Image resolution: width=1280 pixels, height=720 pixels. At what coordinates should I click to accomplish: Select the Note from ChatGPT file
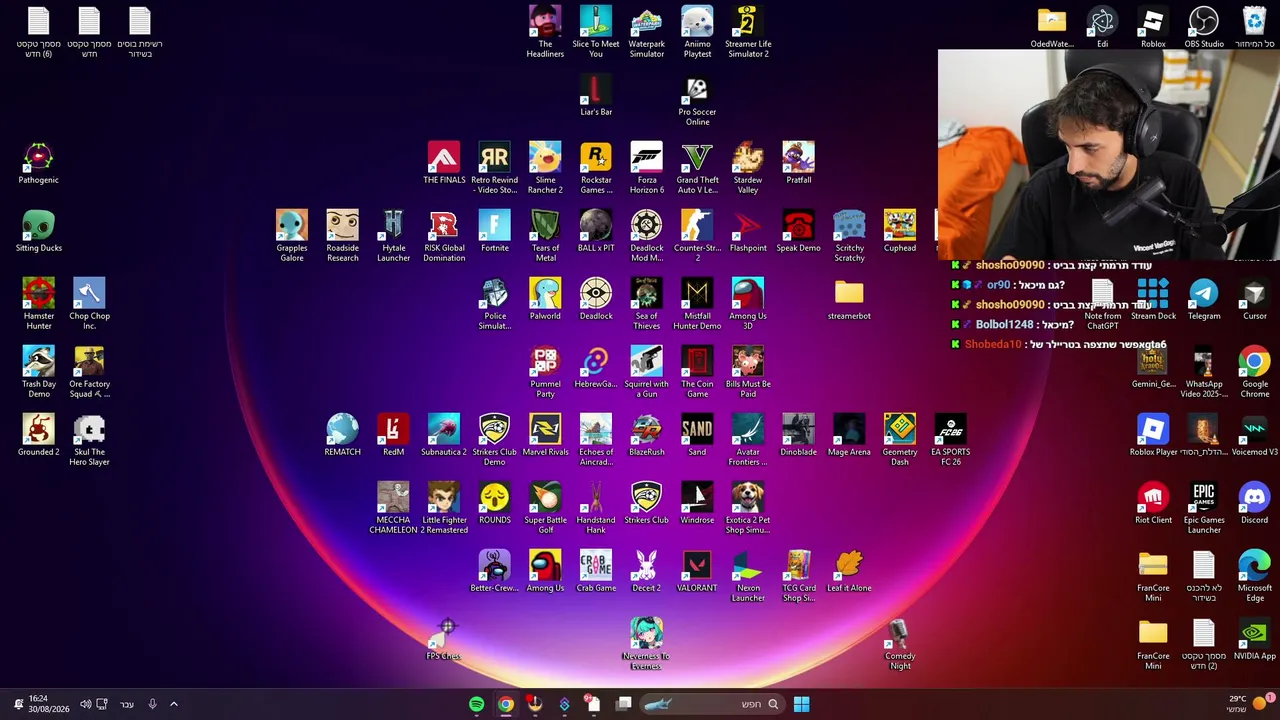tap(1102, 304)
